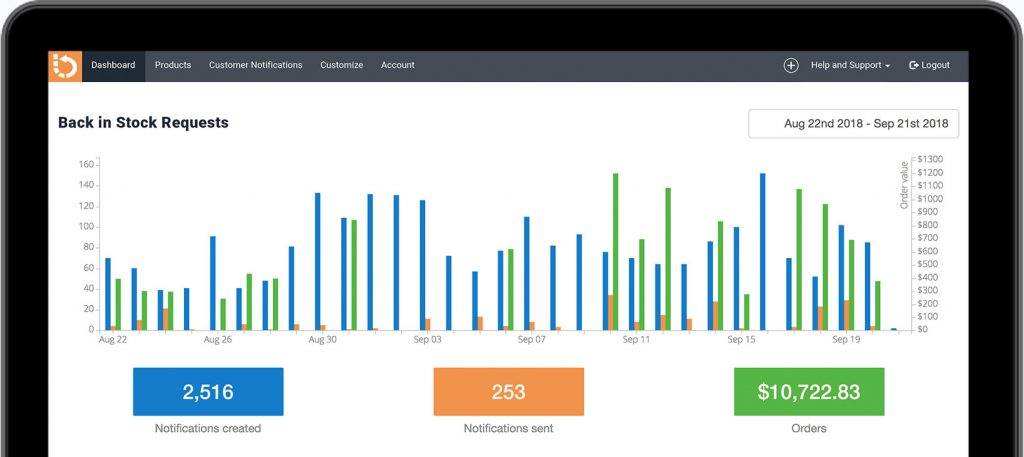Click the orange Back in Stock logo
This screenshot has height=457, width=1024.
[65, 66]
